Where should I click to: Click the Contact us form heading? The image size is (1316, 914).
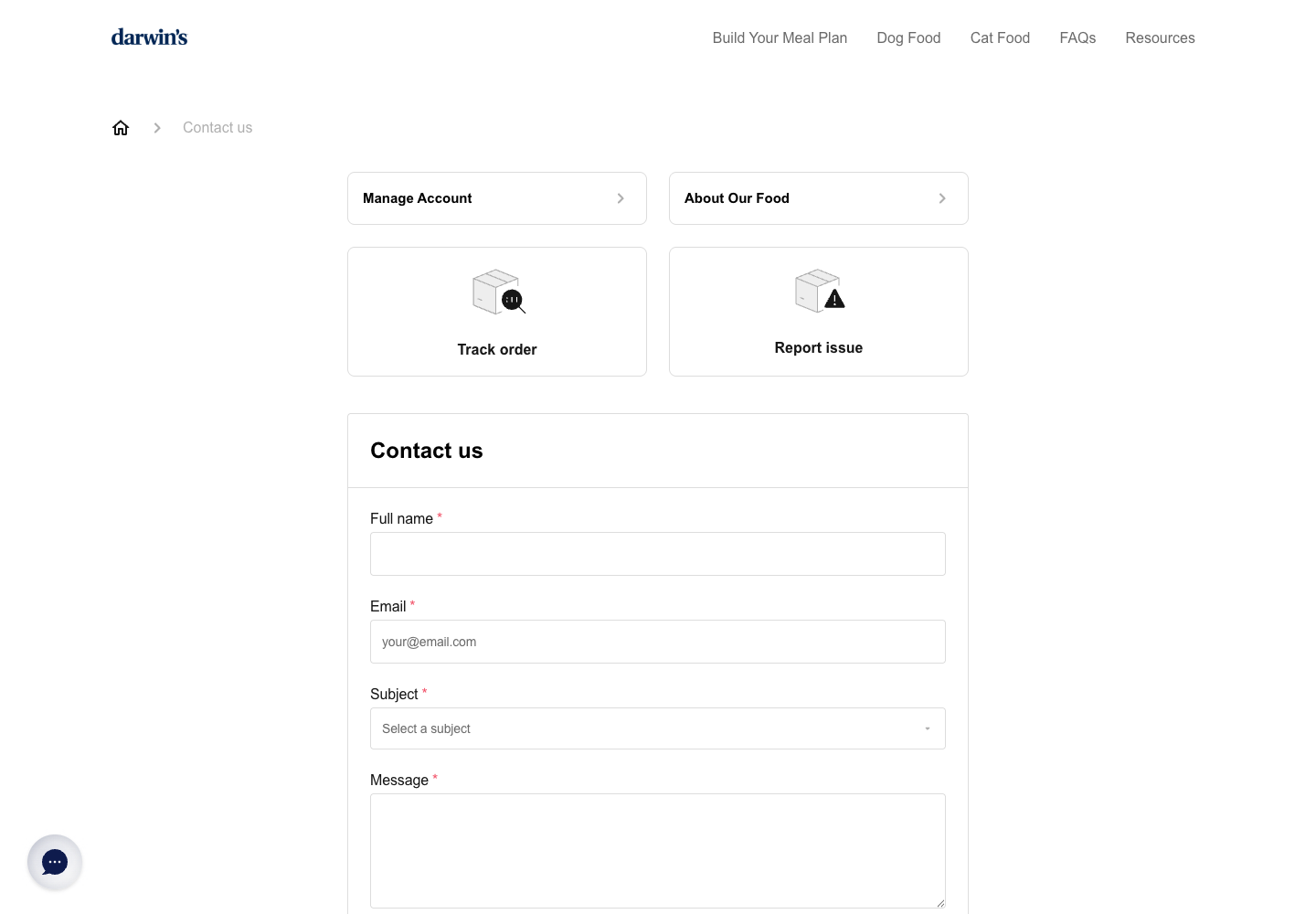pos(427,451)
